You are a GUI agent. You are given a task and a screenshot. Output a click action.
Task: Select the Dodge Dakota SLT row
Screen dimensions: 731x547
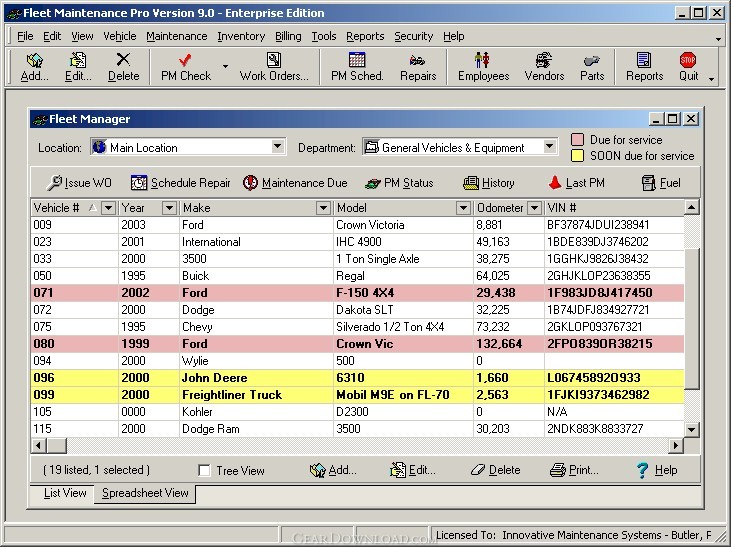click(x=358, y=310)
